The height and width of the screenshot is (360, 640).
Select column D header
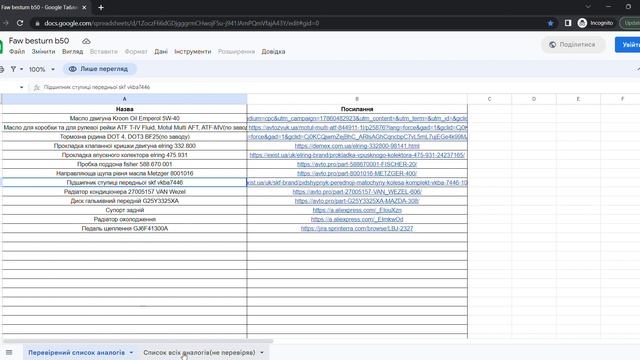[x=534, y=99]
